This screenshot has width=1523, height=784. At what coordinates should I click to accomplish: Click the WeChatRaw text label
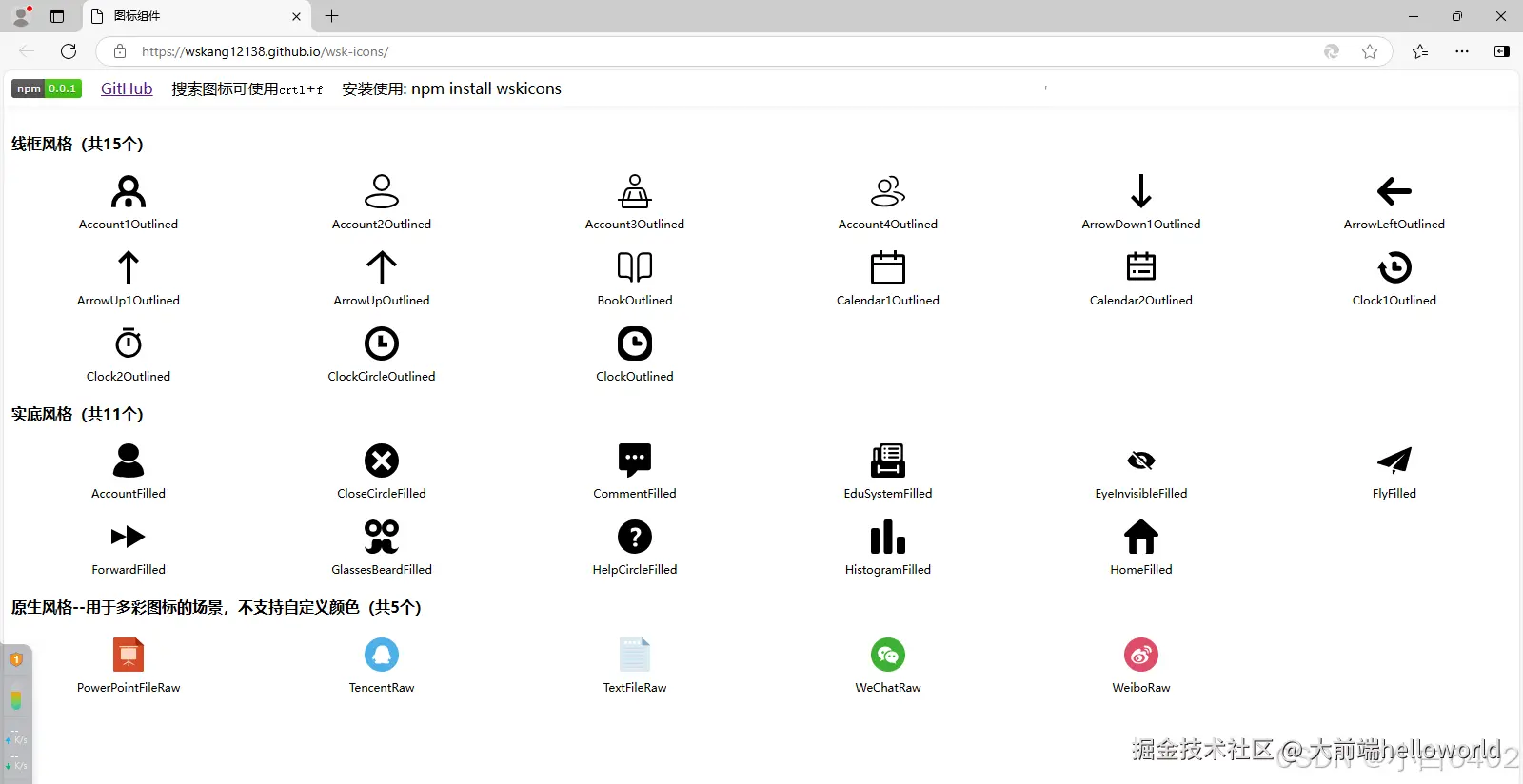(888, 688)
